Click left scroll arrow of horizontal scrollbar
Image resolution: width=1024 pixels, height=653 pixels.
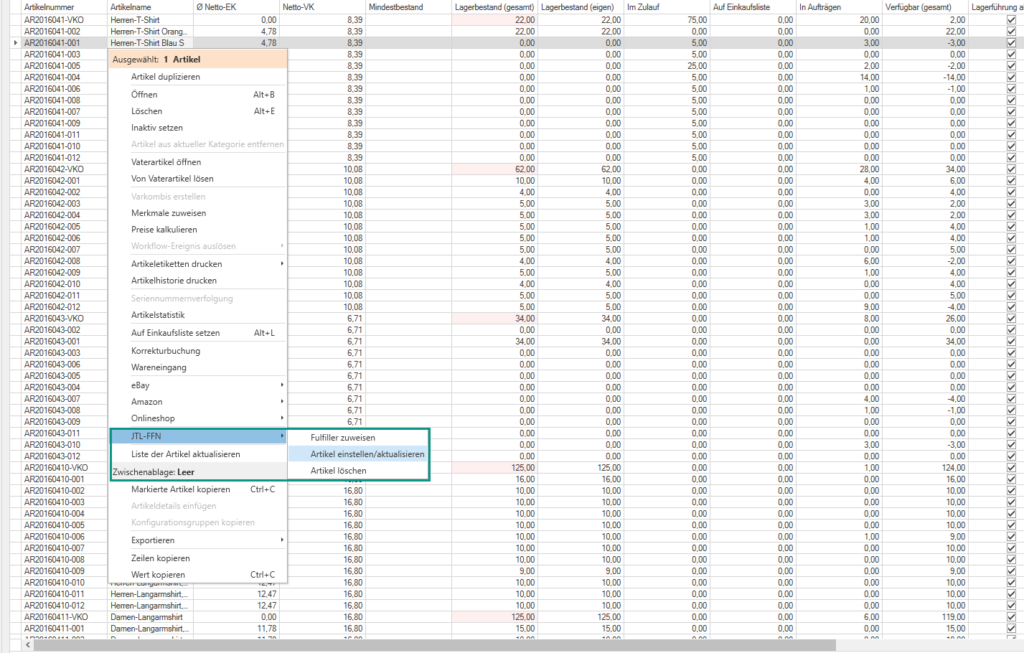(28, 646)
